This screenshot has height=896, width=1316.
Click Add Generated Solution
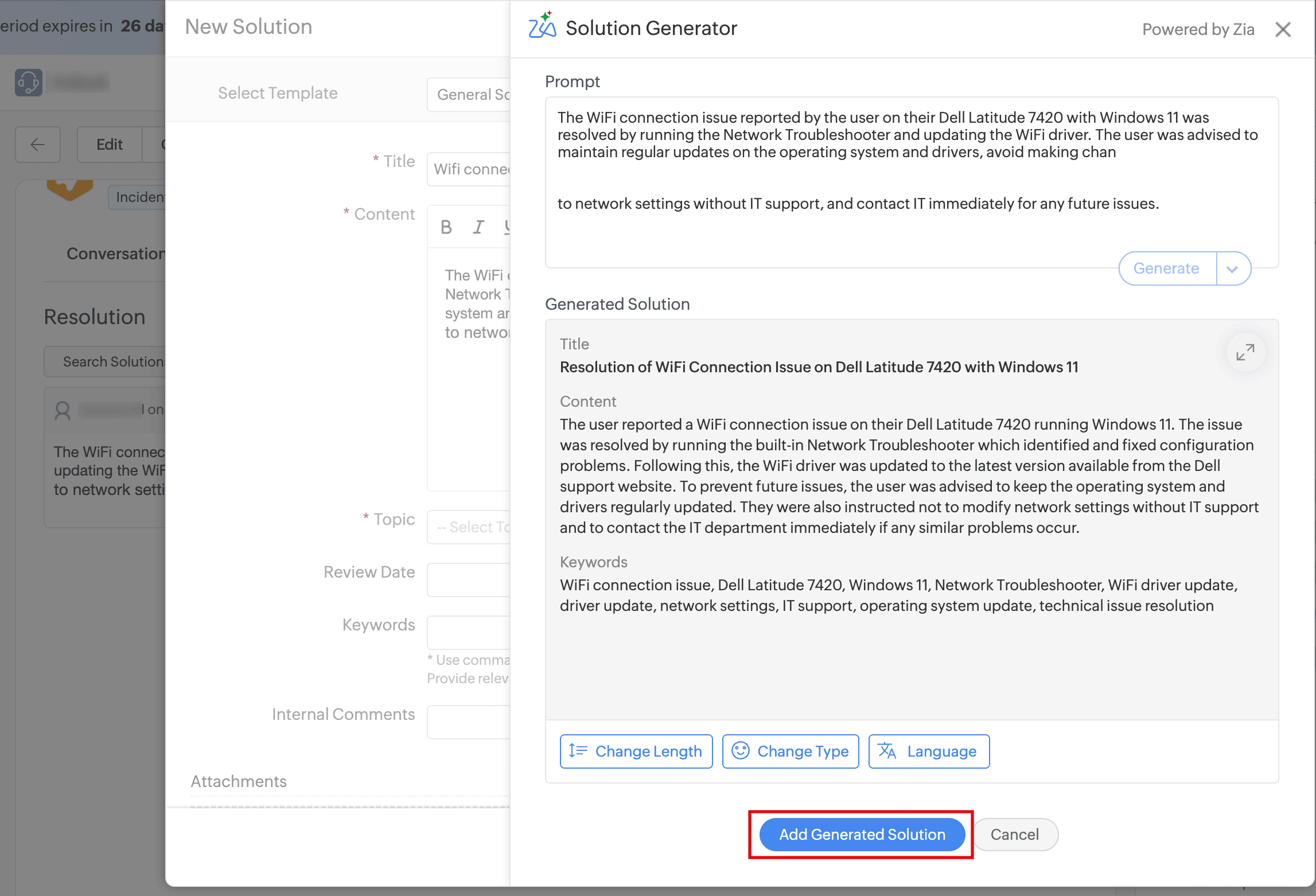point(862,835)
